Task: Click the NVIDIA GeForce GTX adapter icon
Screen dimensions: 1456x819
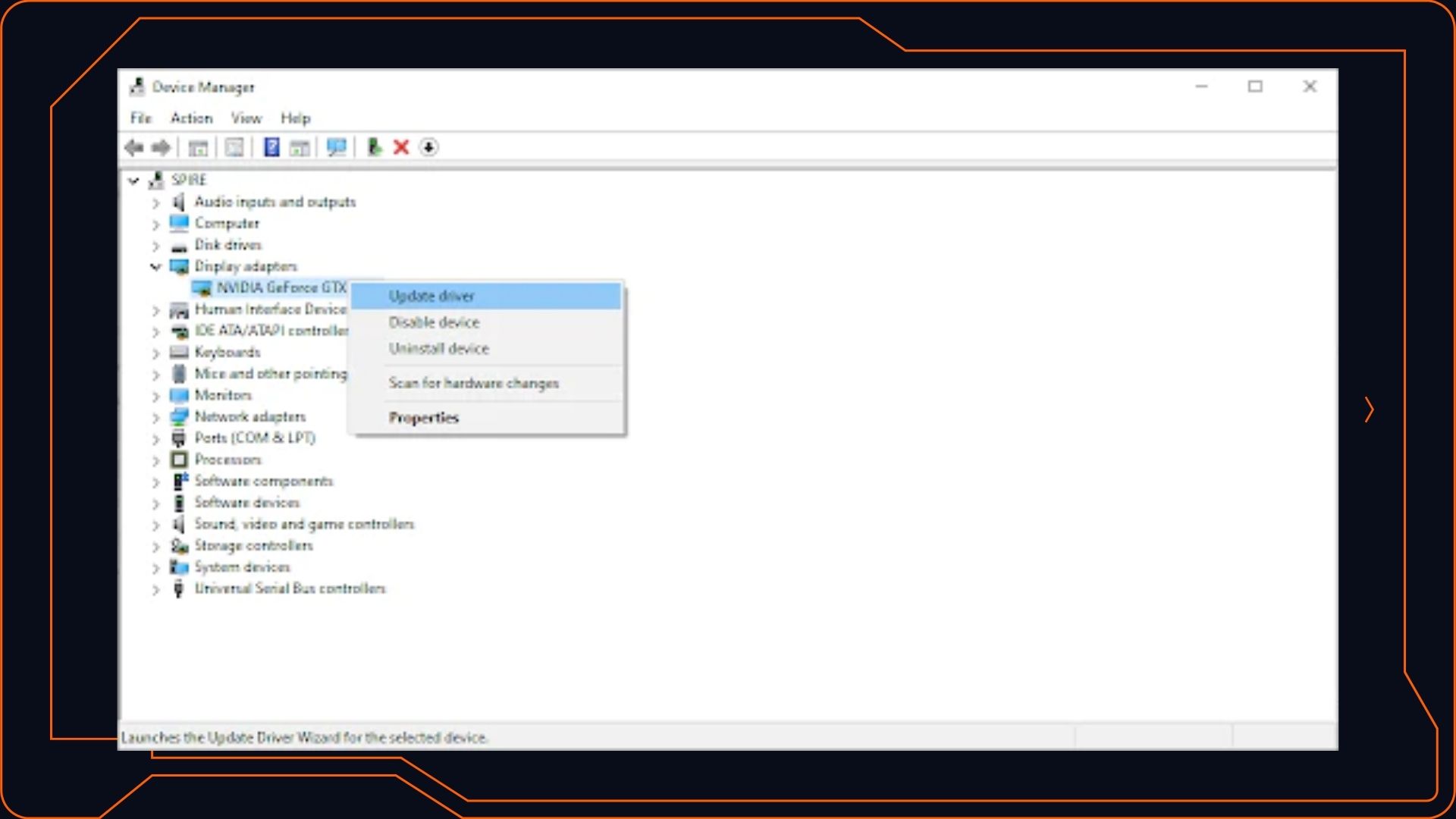Action: point(202,288)
